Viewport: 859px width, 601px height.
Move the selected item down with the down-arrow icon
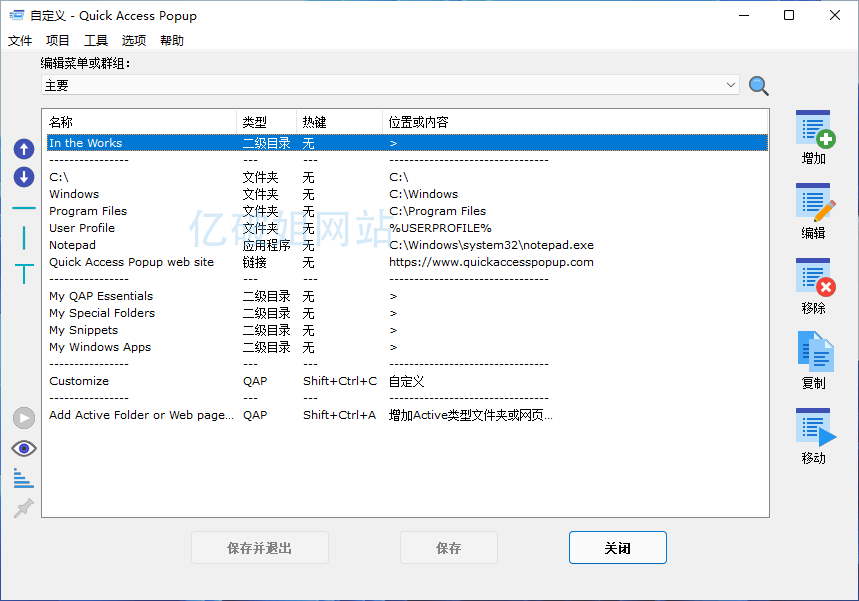tap(23, 178)
